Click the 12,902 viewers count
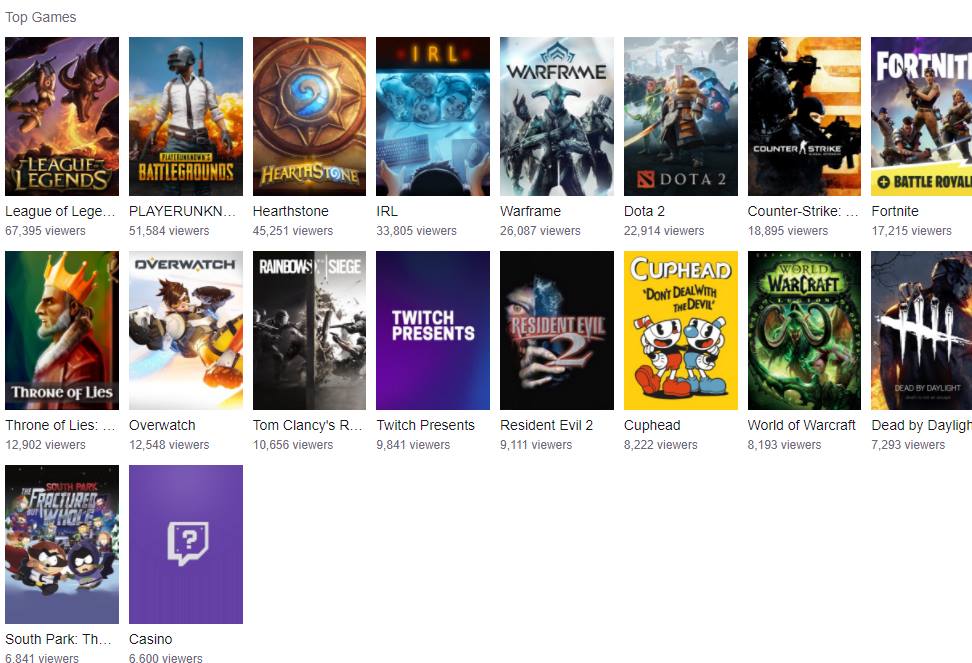Screen dimensions: 972x663 tap(45, 445)
